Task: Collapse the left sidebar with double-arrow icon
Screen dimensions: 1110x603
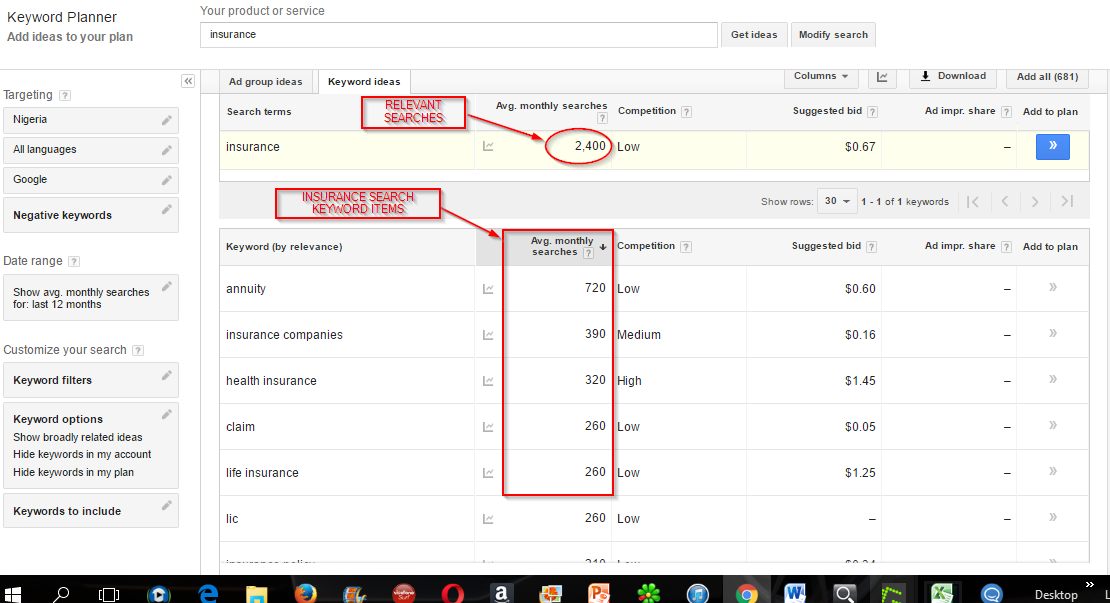Action: tap(187, 81)
